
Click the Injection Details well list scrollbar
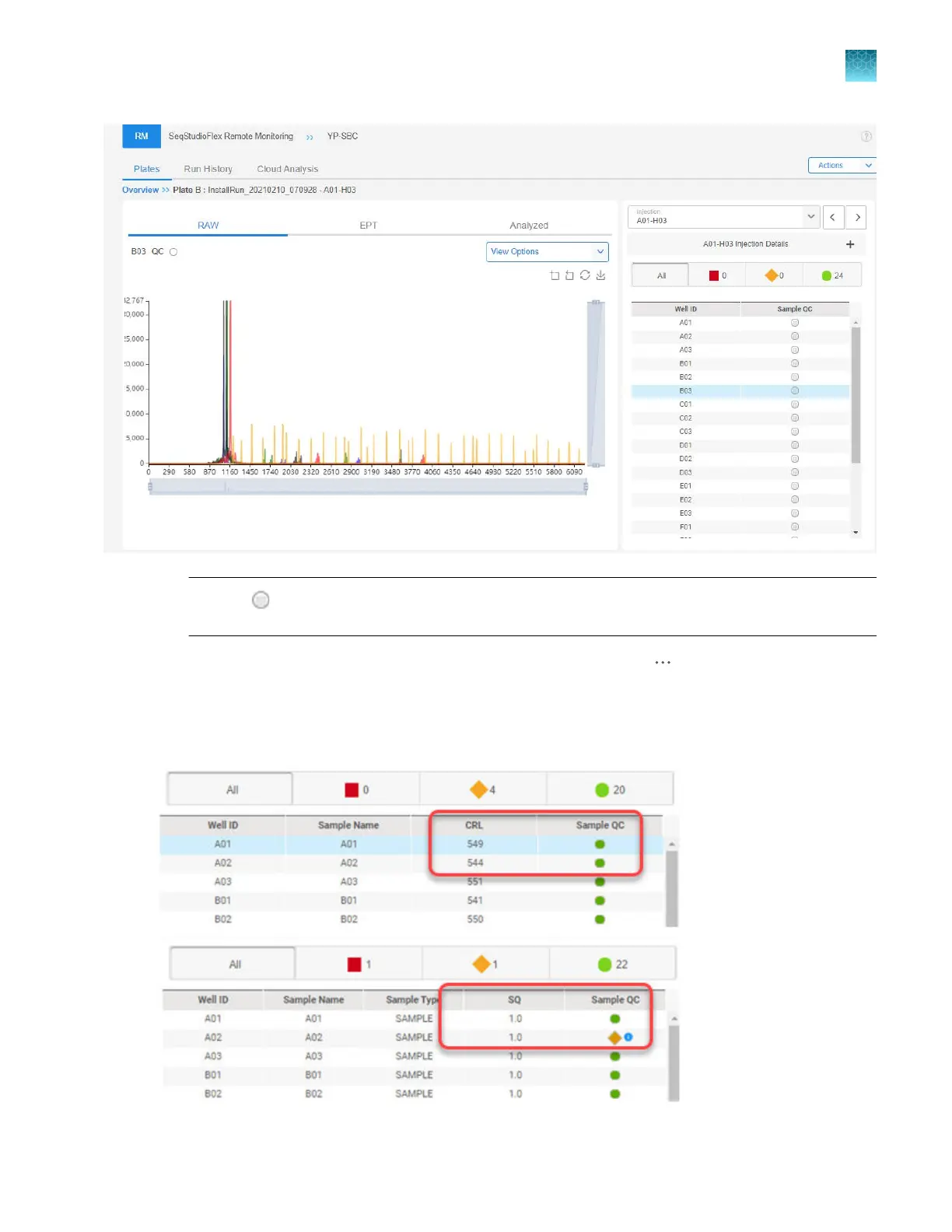(856, 395)
